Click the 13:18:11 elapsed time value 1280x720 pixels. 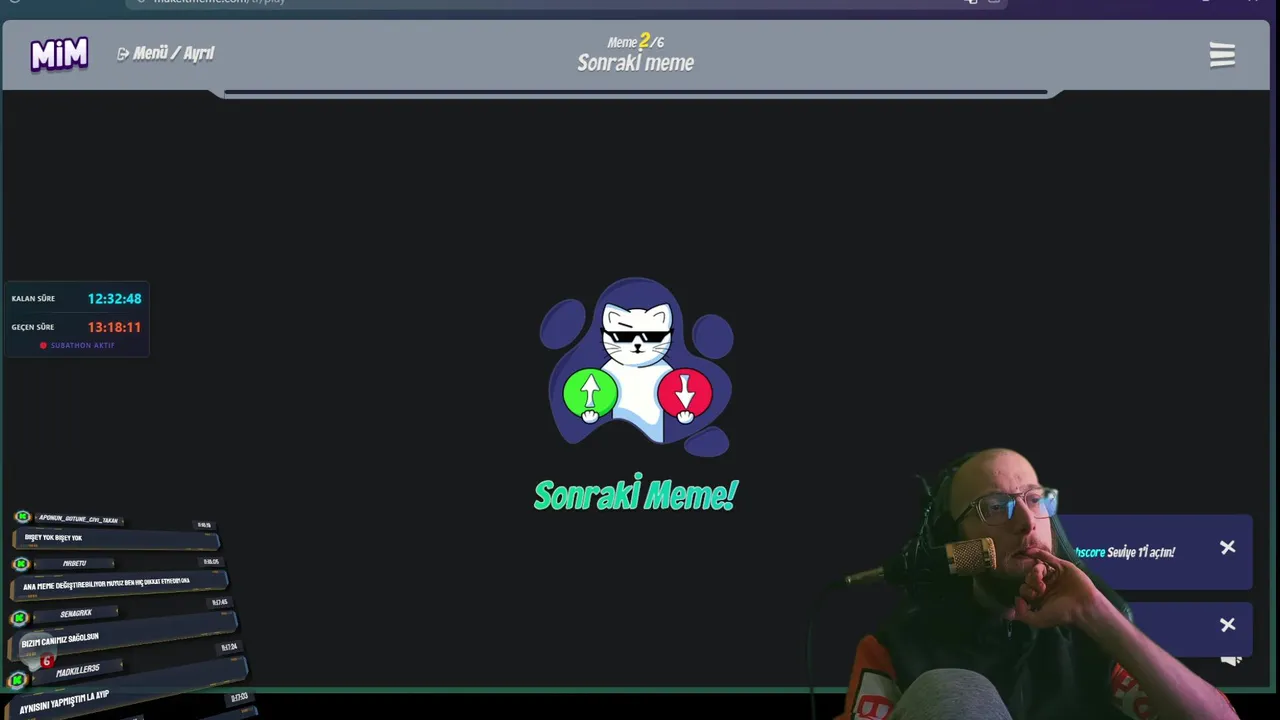click(114, 327)
